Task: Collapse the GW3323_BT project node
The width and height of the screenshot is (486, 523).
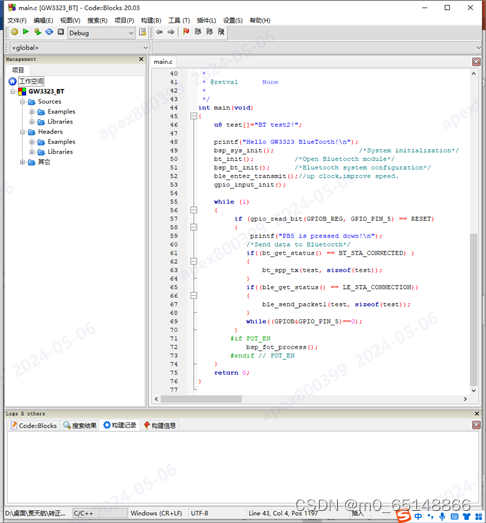Action: click(x=13, y=91)
